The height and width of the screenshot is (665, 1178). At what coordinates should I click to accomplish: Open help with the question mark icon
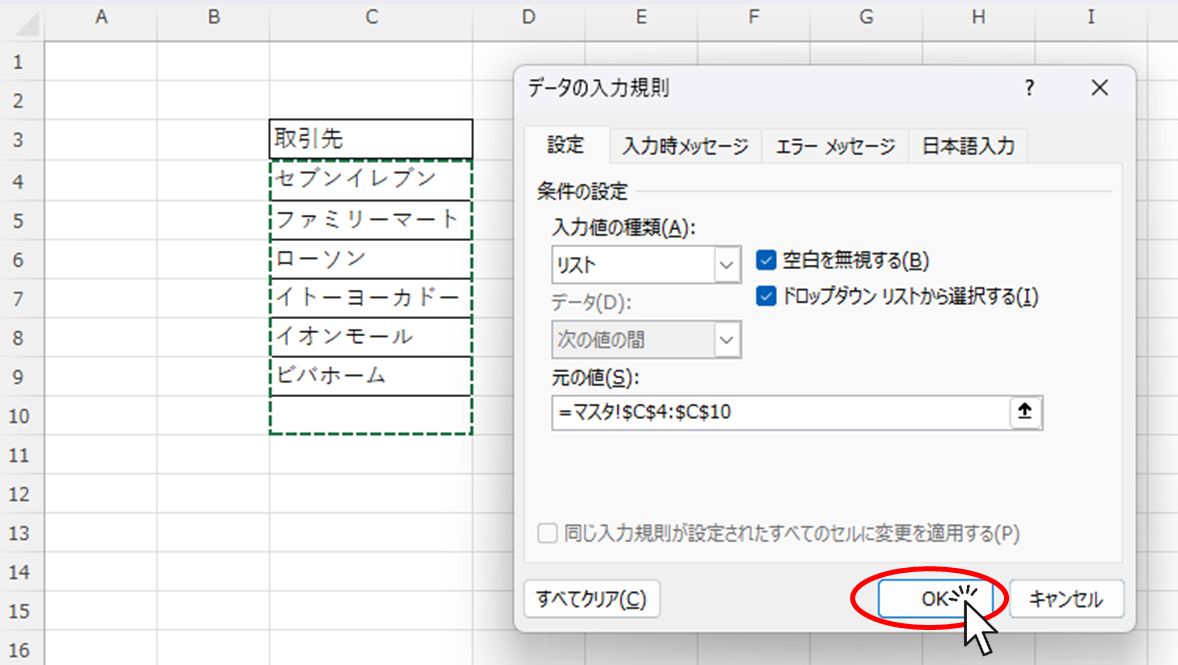(1029, 88)
